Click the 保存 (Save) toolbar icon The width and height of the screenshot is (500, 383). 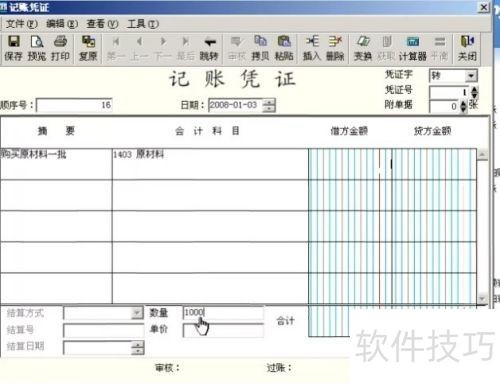[x=13, y=48]
